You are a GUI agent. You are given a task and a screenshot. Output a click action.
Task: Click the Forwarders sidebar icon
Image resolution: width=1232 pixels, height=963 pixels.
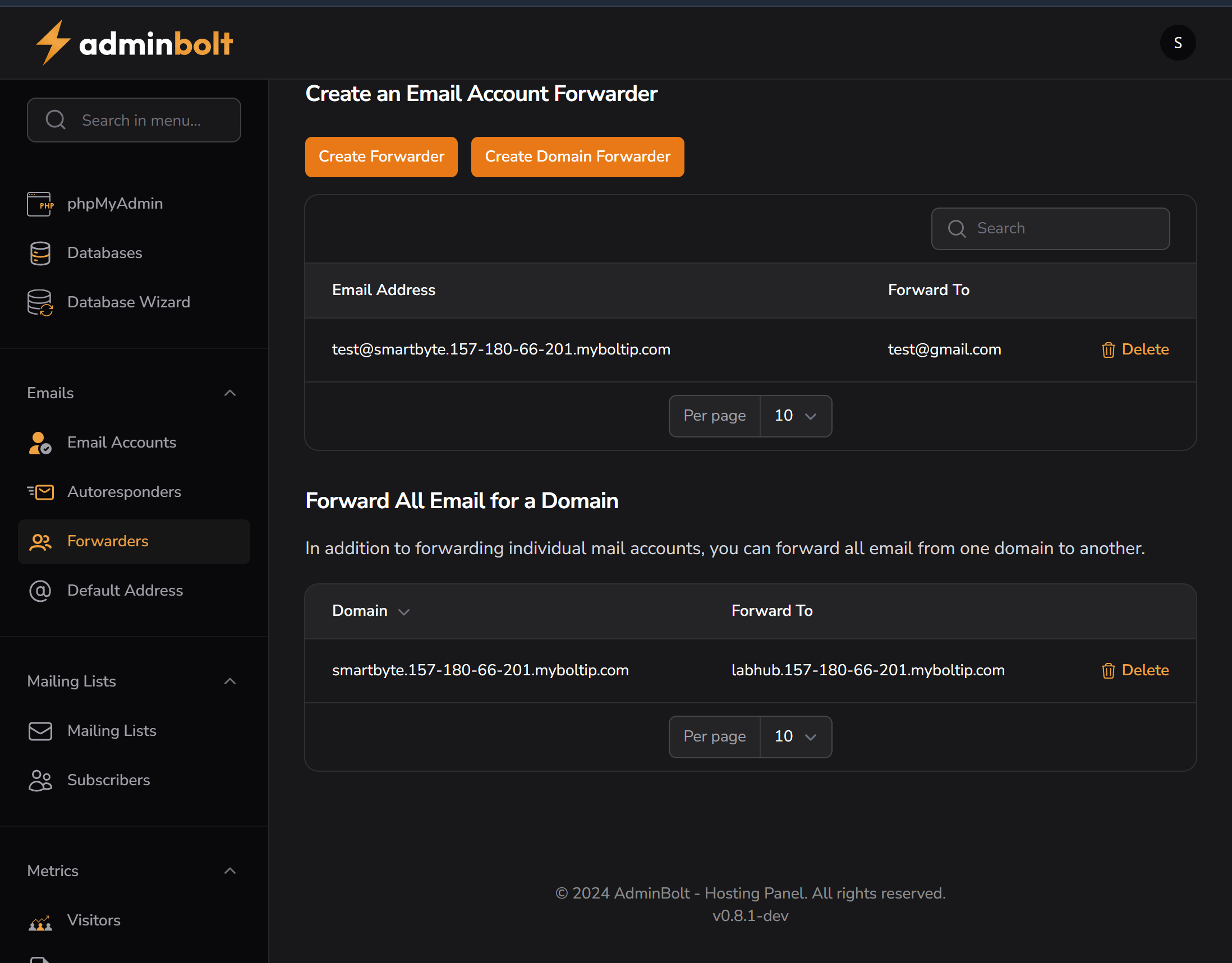40,541
